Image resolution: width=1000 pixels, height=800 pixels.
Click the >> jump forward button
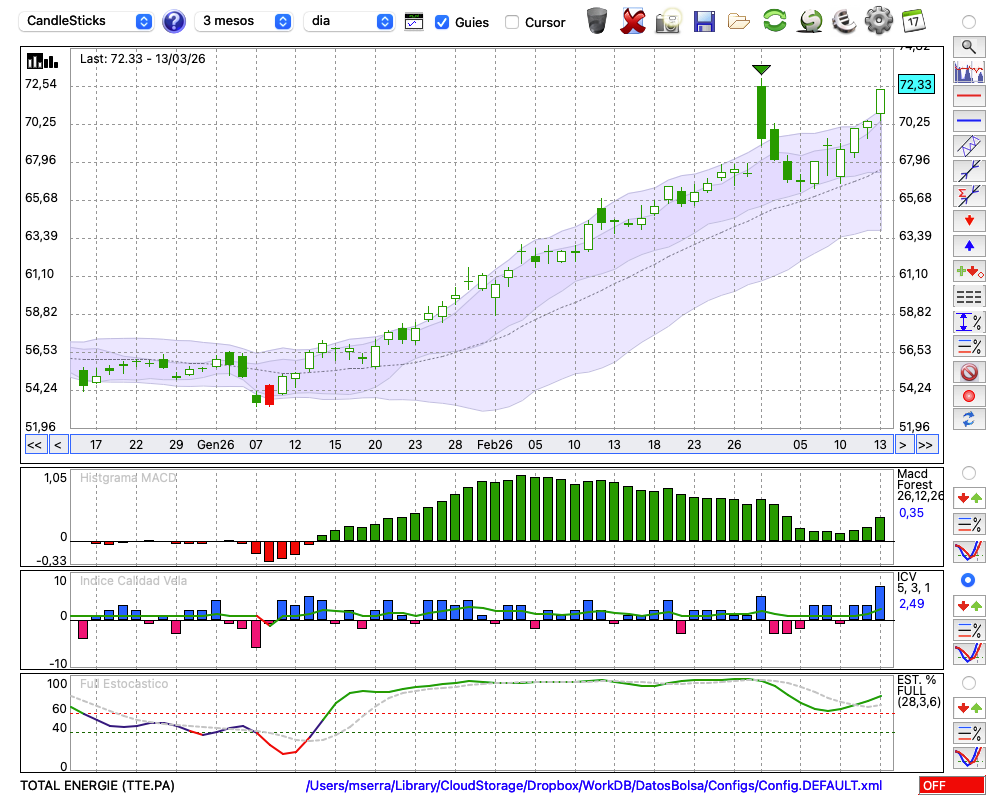(926, 445)
